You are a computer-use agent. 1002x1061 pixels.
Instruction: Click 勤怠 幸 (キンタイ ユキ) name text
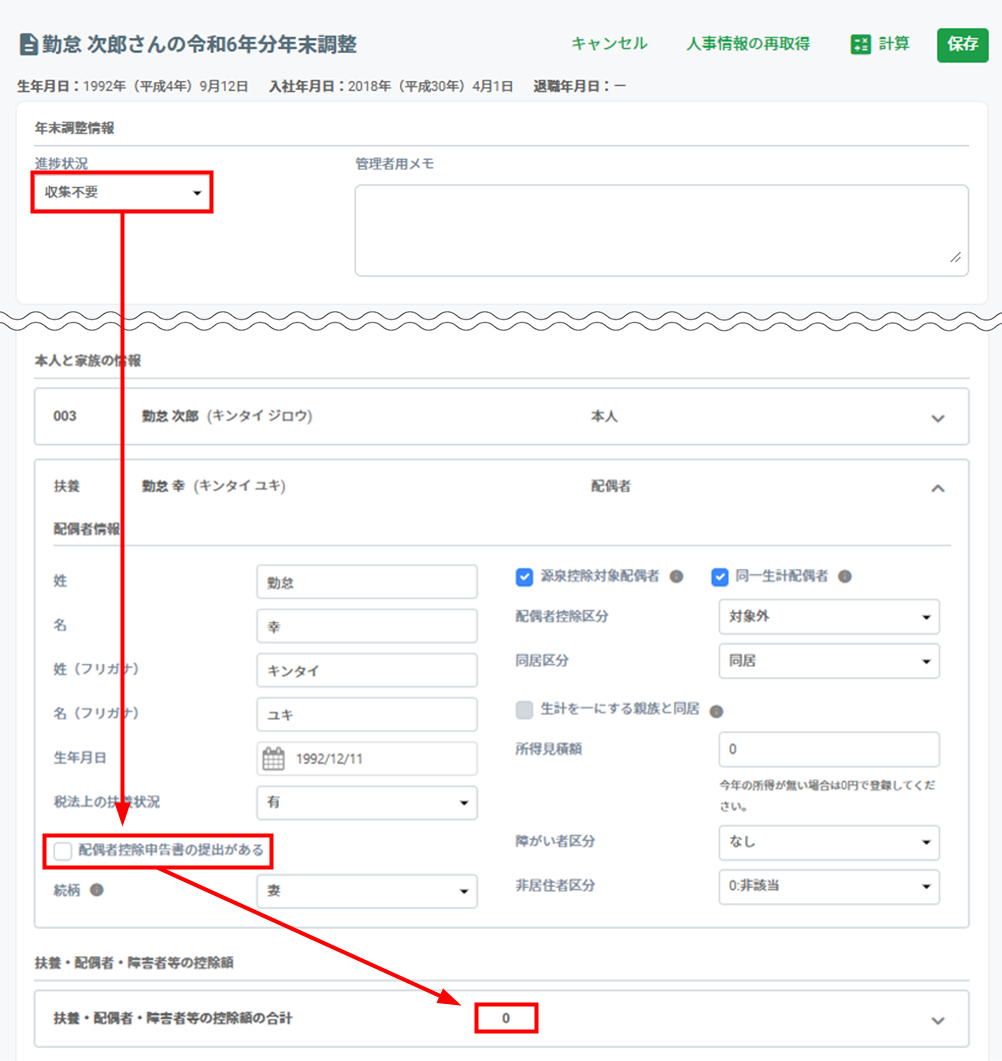(214, 486)
